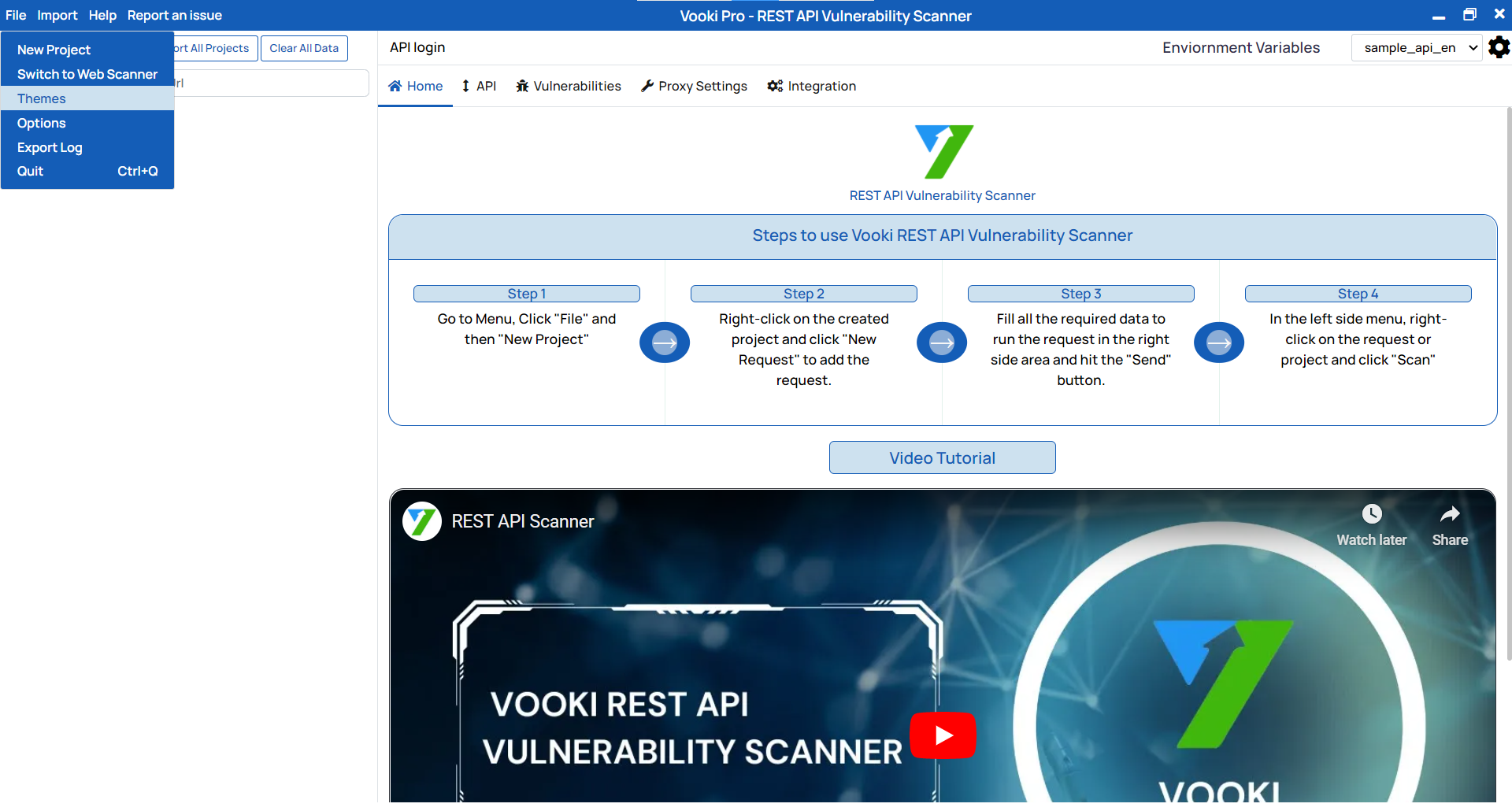Click the Video Tutorial button
Screen dimensions: 1512x811
pos(943,457)
